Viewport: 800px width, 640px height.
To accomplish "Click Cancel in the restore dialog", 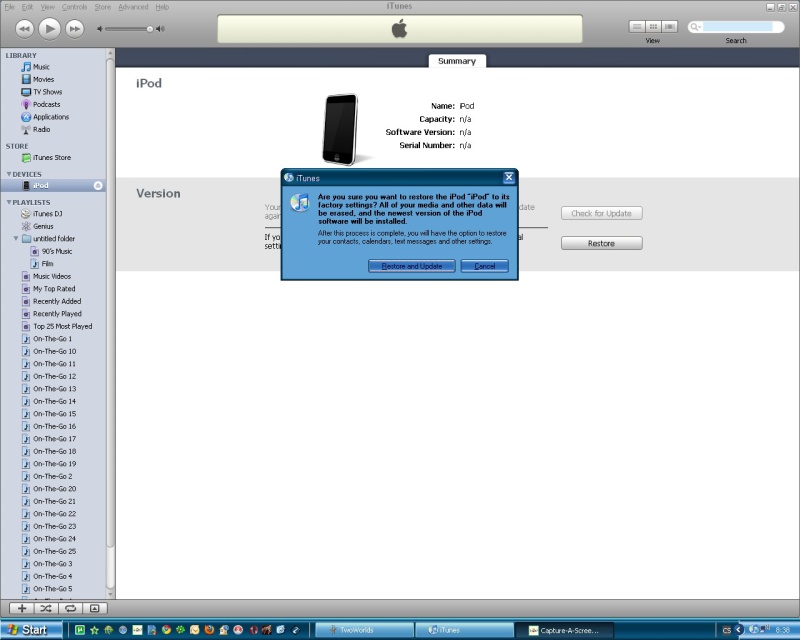I will click(484, 266).
